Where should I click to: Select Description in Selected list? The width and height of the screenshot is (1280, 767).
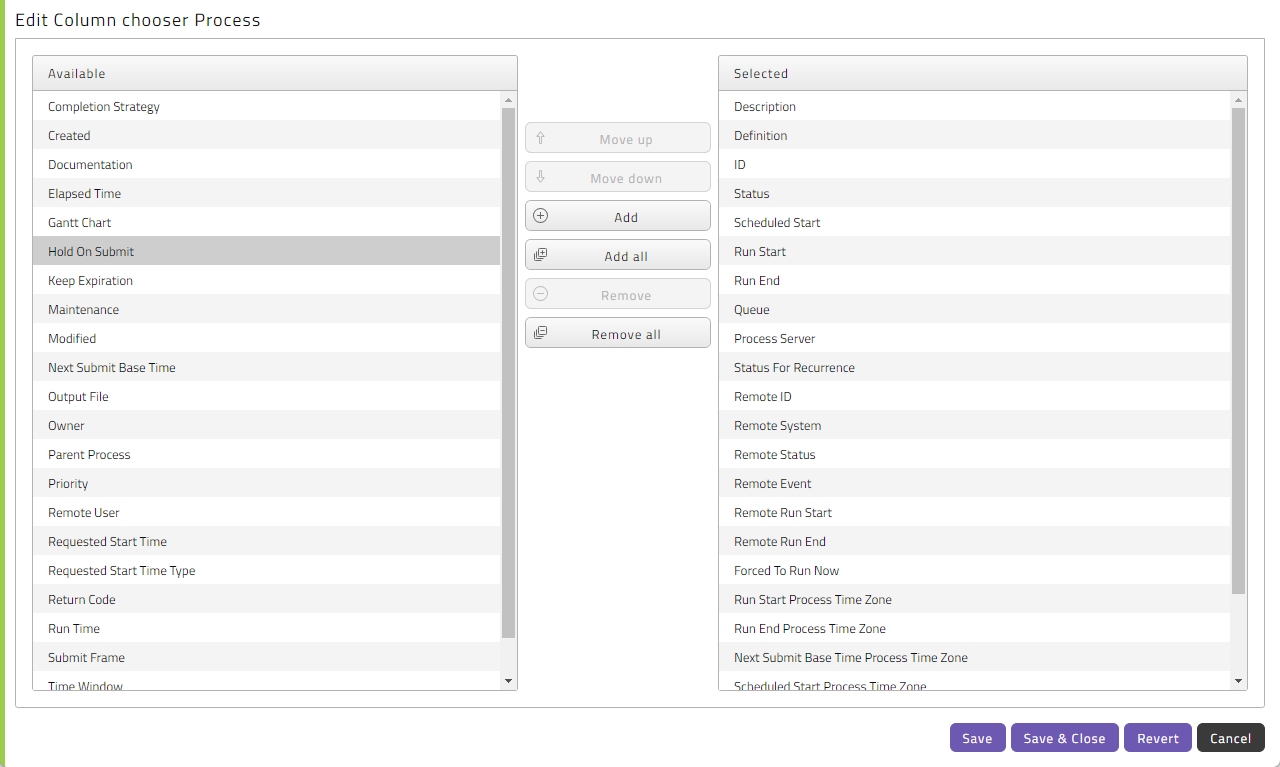click(x=975, y=106)
